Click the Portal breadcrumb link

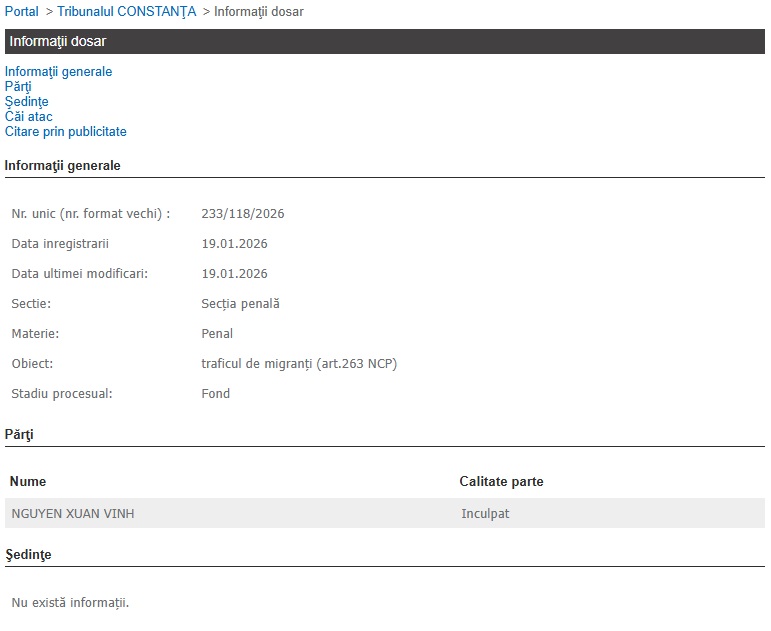(x=21, y=12)
